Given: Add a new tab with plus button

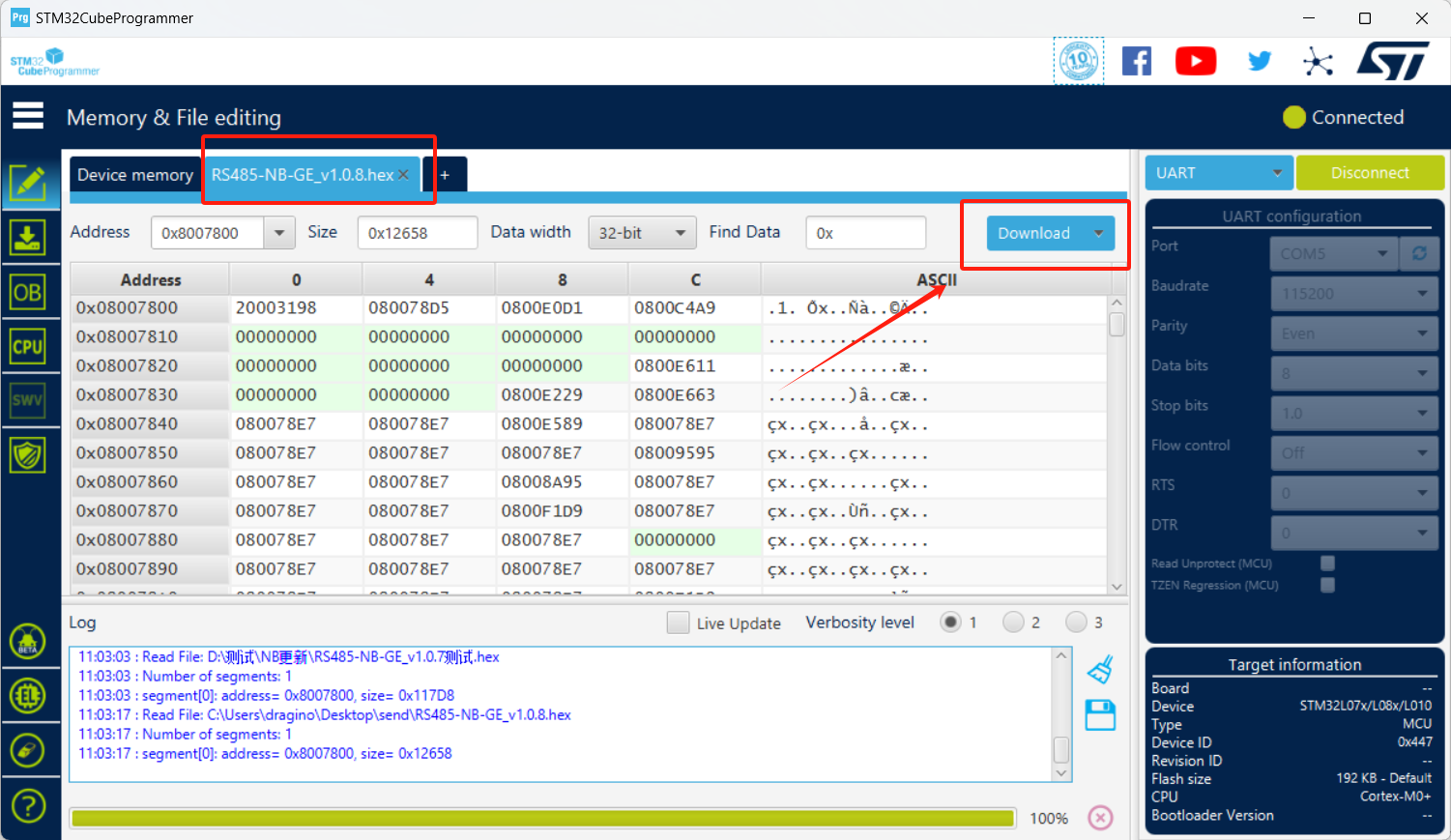Looking at the screenshot, I should coord(445,175).
